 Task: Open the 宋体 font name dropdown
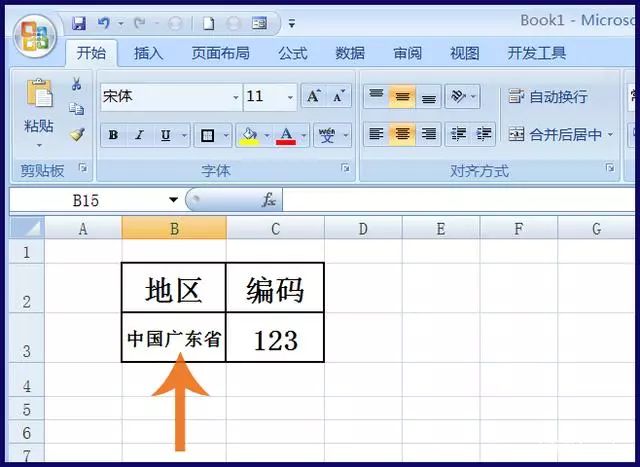pyautogui.click(x=236, y=98)
